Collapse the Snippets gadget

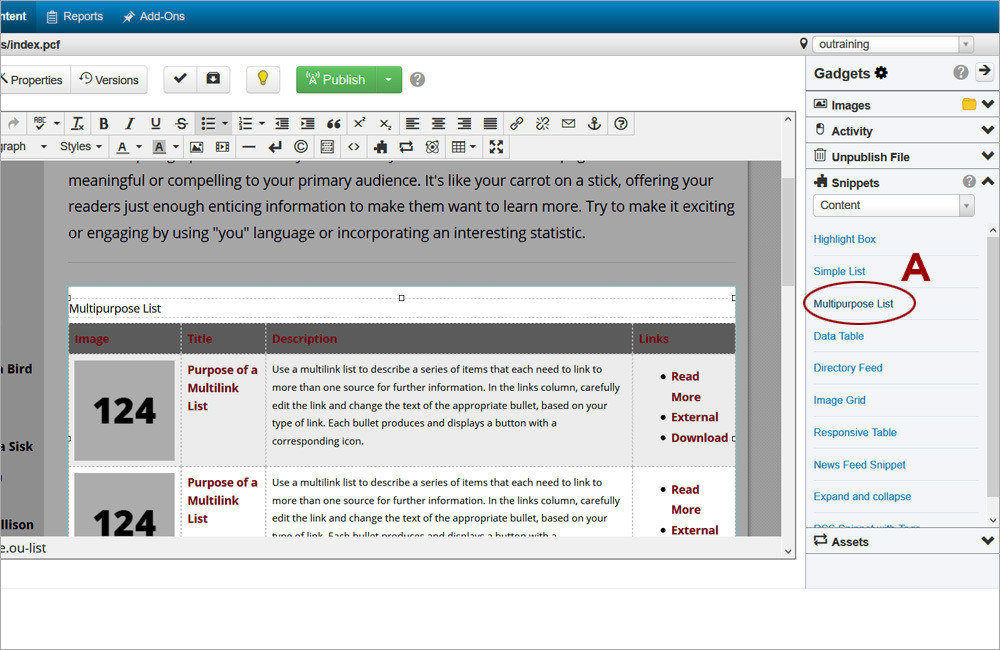[x=987, y=182]
